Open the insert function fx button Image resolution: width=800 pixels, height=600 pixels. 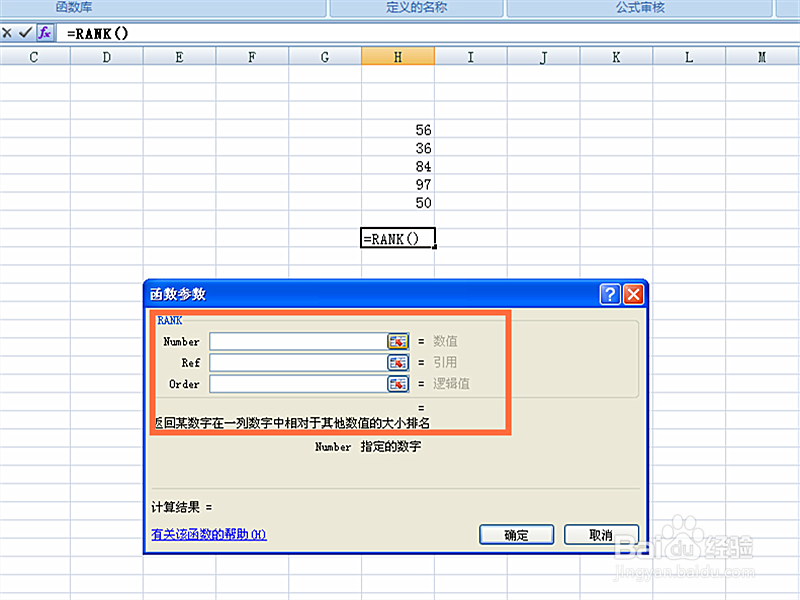pos(45,33)
